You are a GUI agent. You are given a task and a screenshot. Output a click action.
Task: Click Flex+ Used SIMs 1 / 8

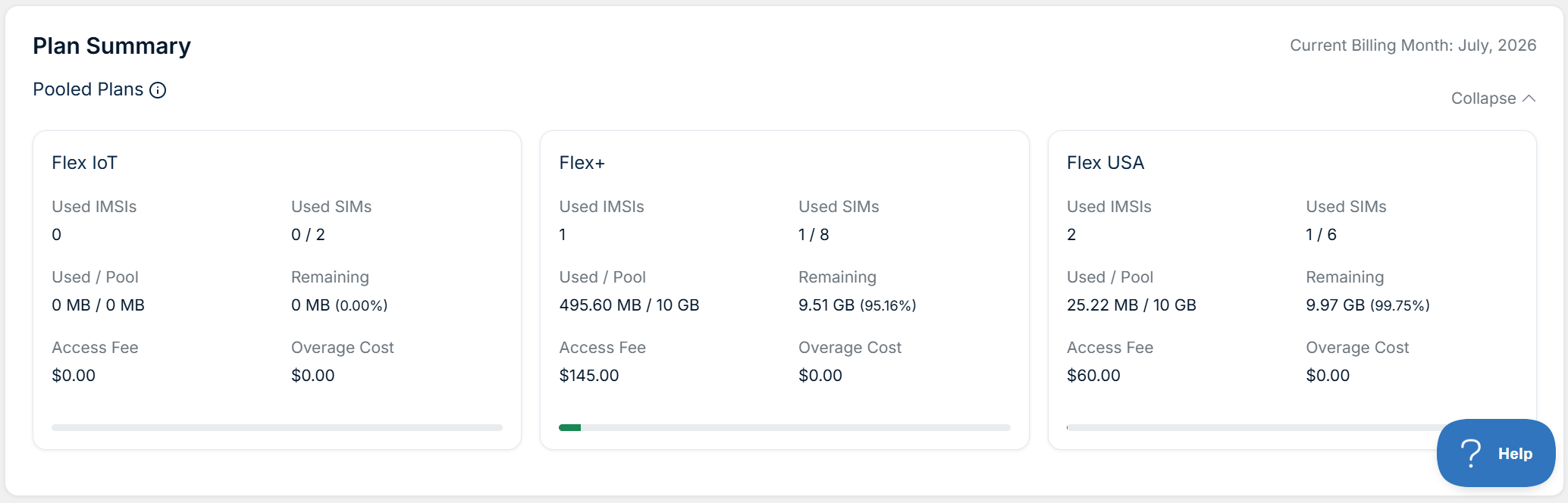pyautogui.click(x=814, y=235)
